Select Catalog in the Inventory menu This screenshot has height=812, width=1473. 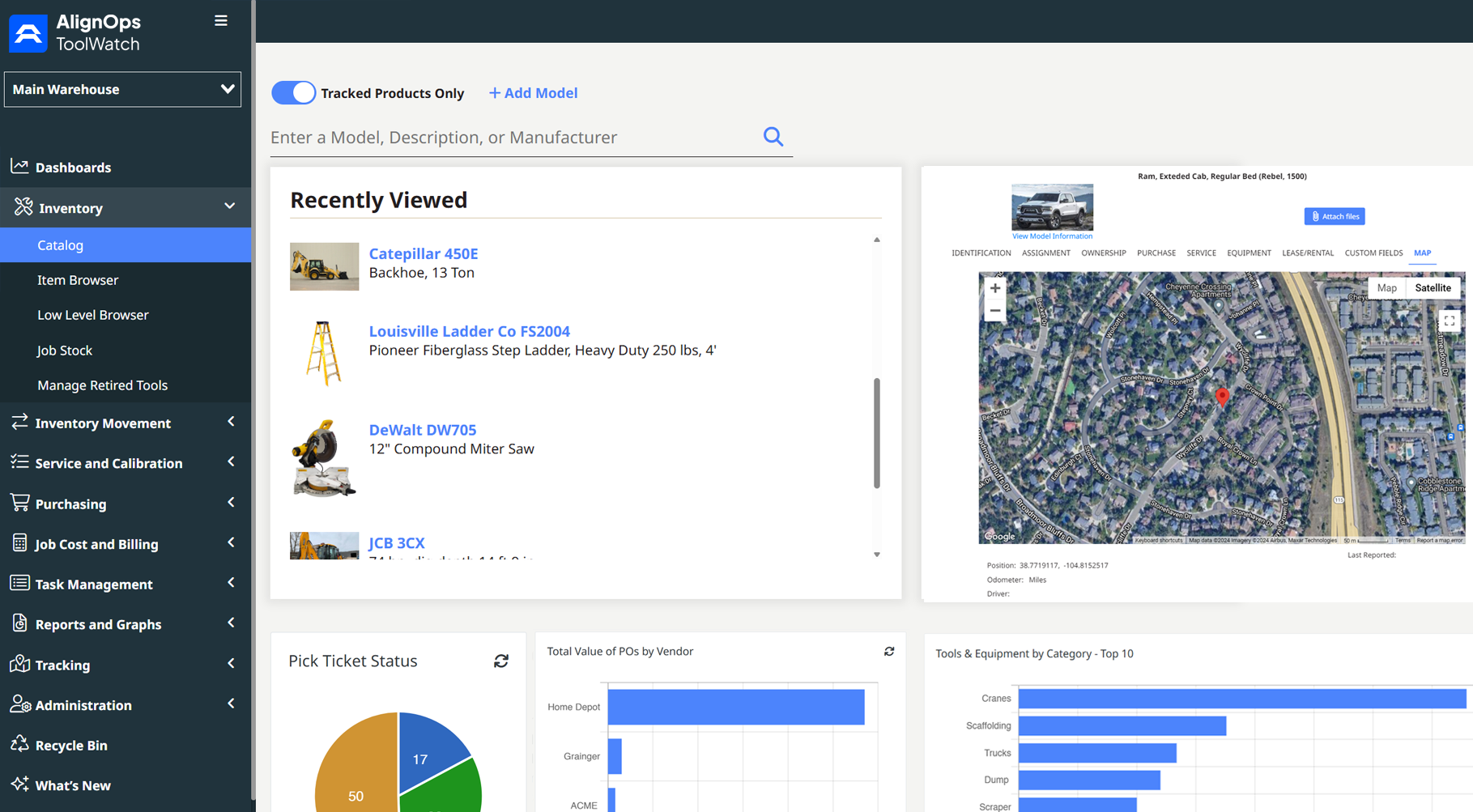pos(126,245)
